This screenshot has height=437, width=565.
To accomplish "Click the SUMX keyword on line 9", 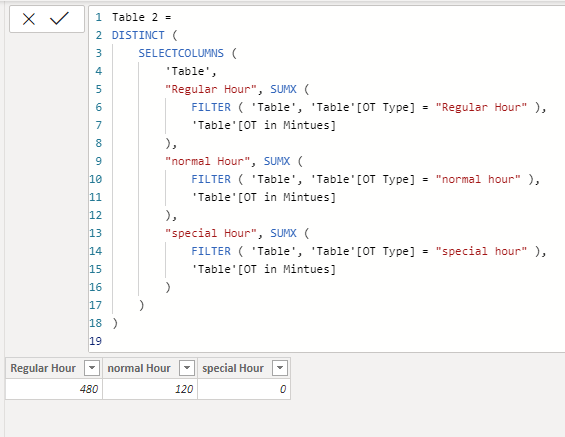I will pyautogui.click(x=277, y=161).
